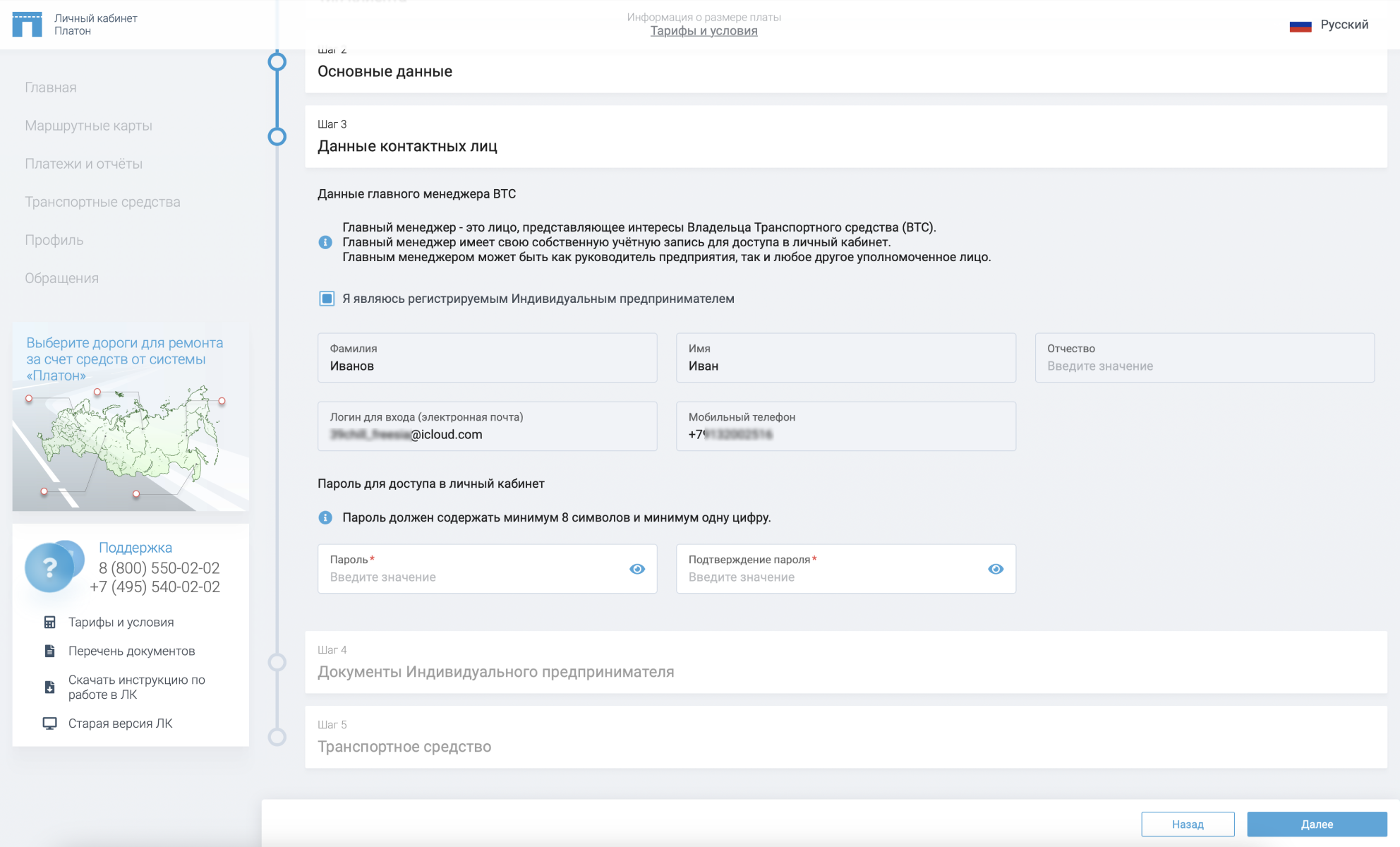This screenshot has height=847, width=1400.
Task: Open Транспортные средства in sidebar menu
Action: coord(102,202)
